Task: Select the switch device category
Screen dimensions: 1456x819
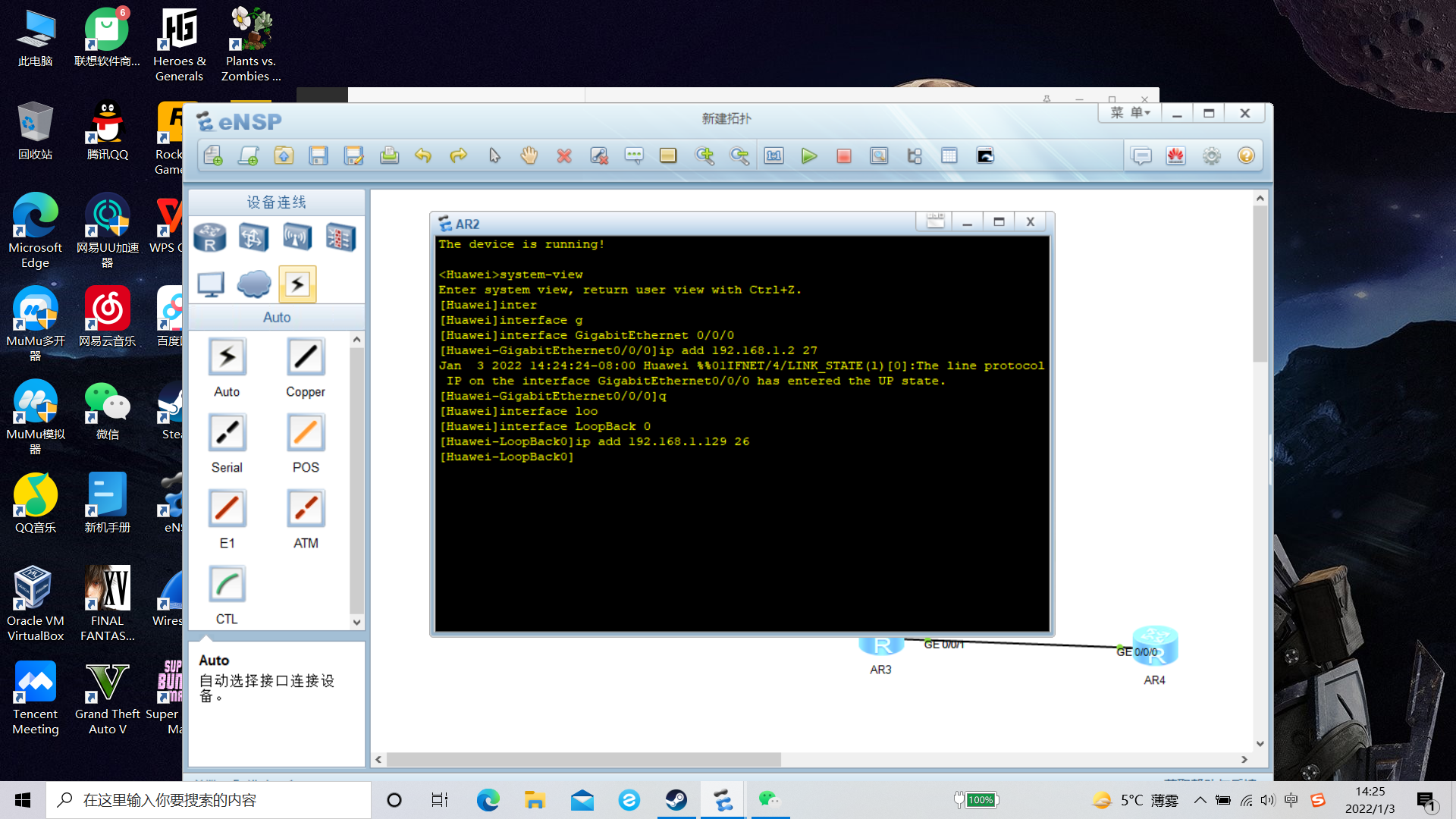Action: coord(253,237)
